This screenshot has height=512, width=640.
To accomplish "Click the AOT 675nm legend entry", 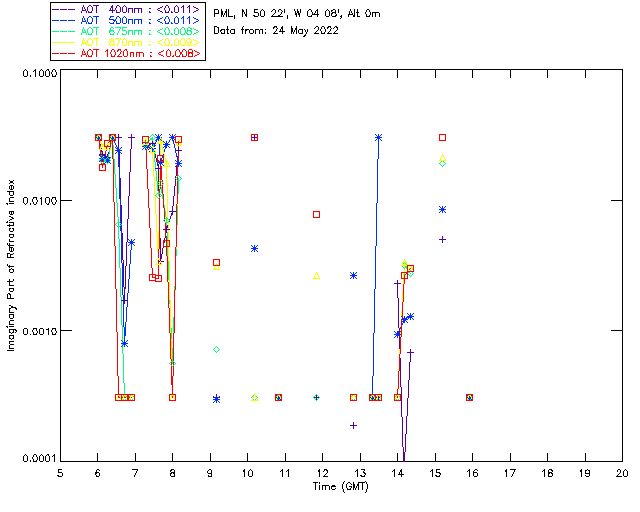I will [126, 31].
